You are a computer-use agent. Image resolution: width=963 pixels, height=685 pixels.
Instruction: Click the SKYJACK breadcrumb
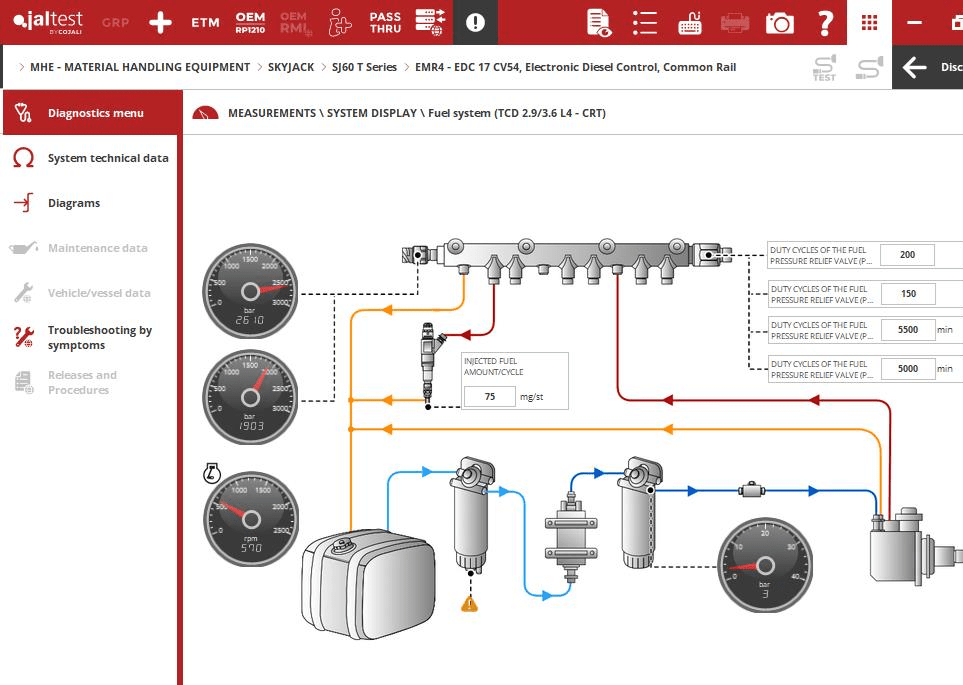pyautogui.click(x=290, y=67)
